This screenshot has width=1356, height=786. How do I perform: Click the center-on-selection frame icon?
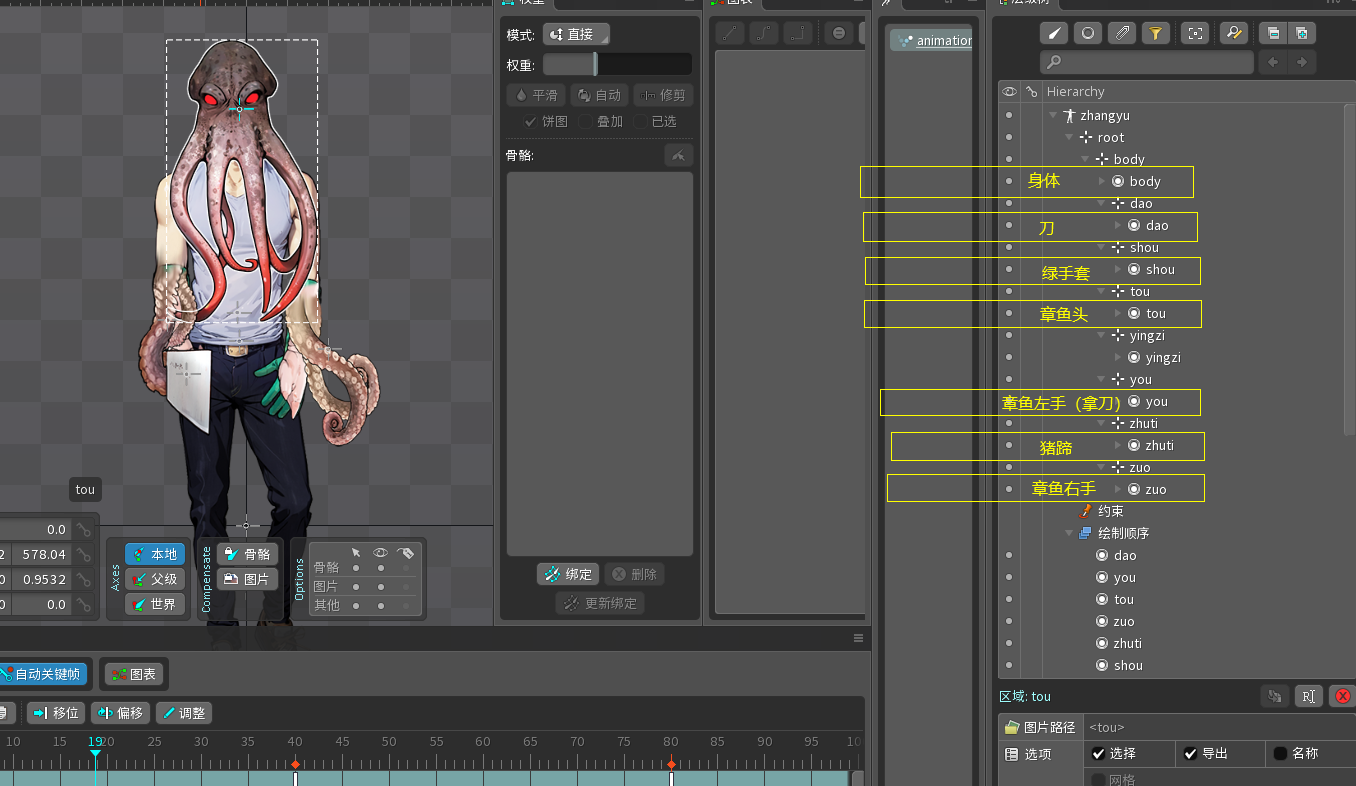click(x=1194, y=33)
